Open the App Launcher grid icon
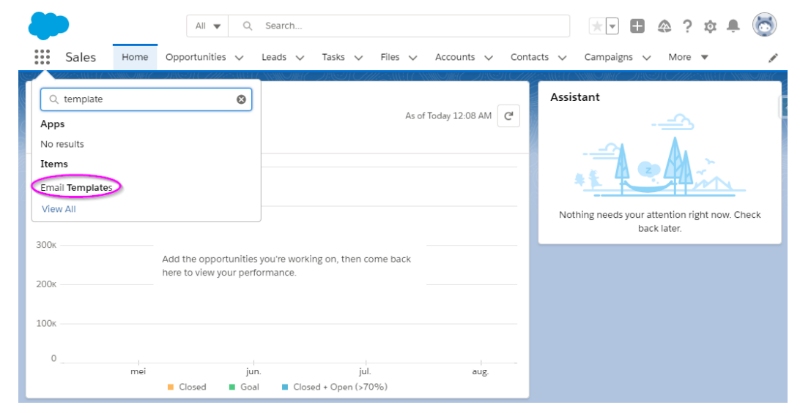The image size is (800, 413). coord(42,57)
